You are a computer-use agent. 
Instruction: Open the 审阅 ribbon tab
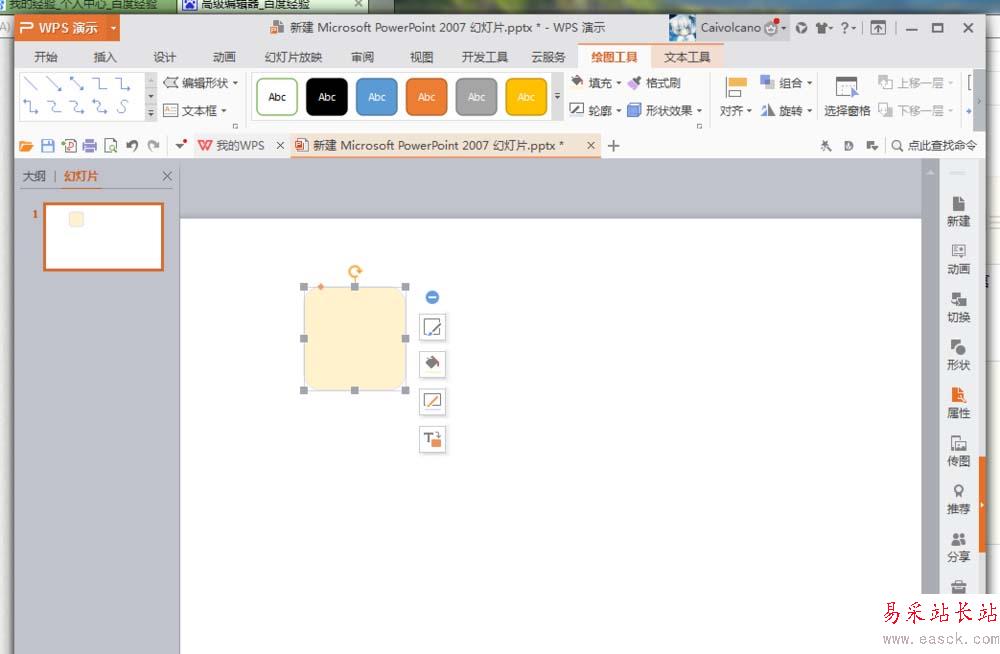click(362, 57)
